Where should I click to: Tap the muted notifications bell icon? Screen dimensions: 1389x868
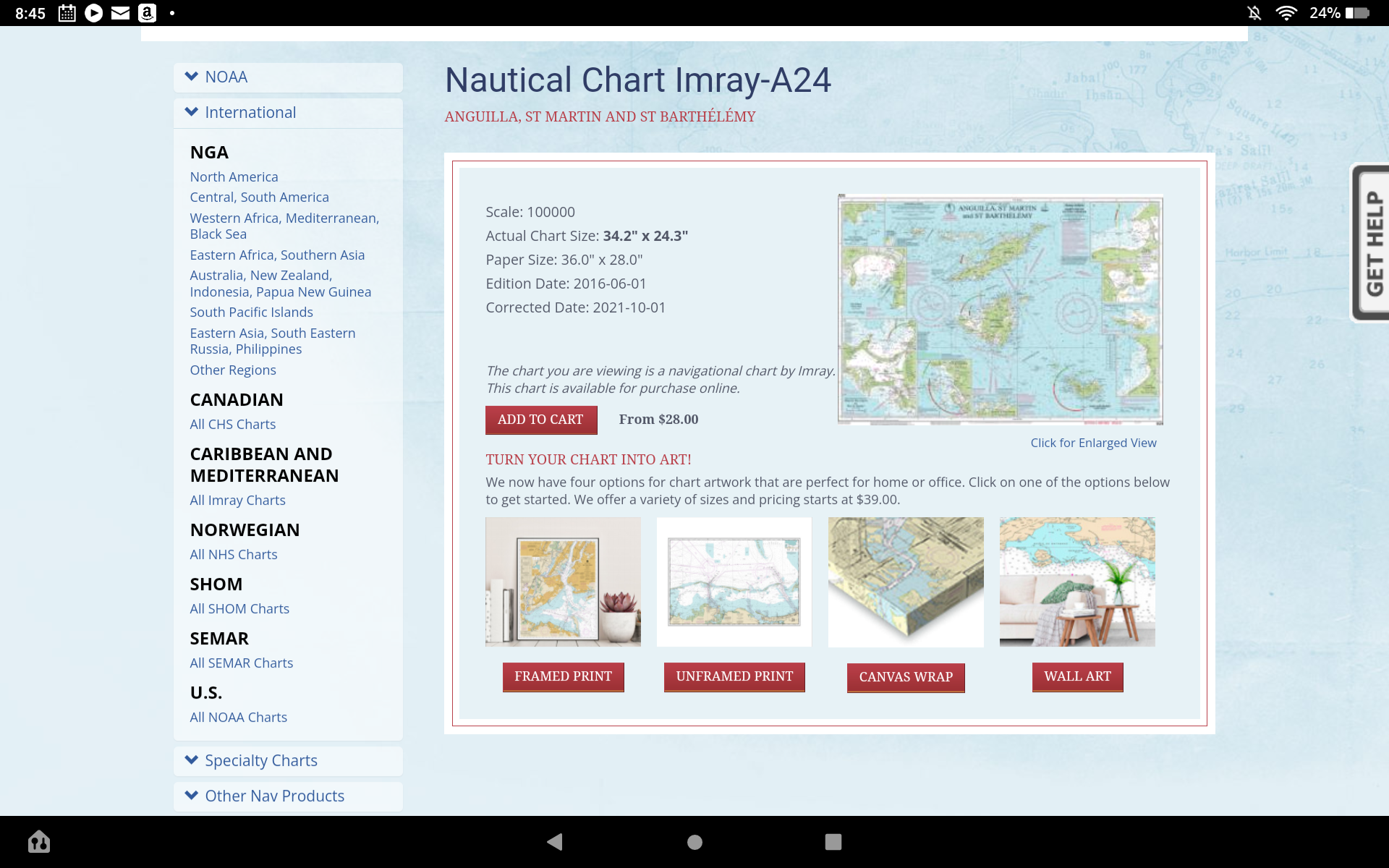[1254, 13]
